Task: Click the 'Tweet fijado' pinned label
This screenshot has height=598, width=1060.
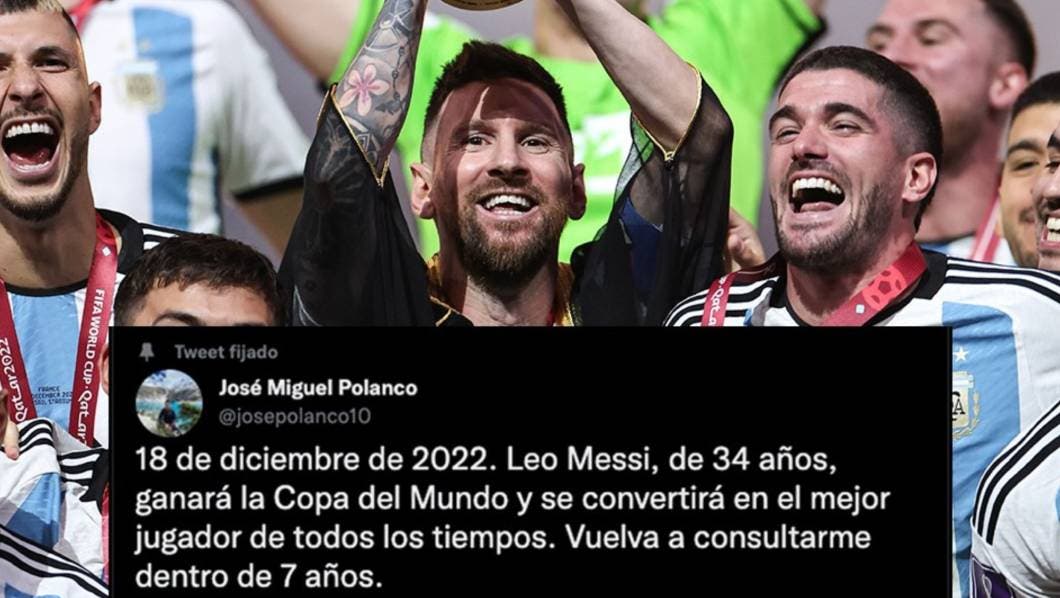Action: pyautogui.click(x=226, y=352)
